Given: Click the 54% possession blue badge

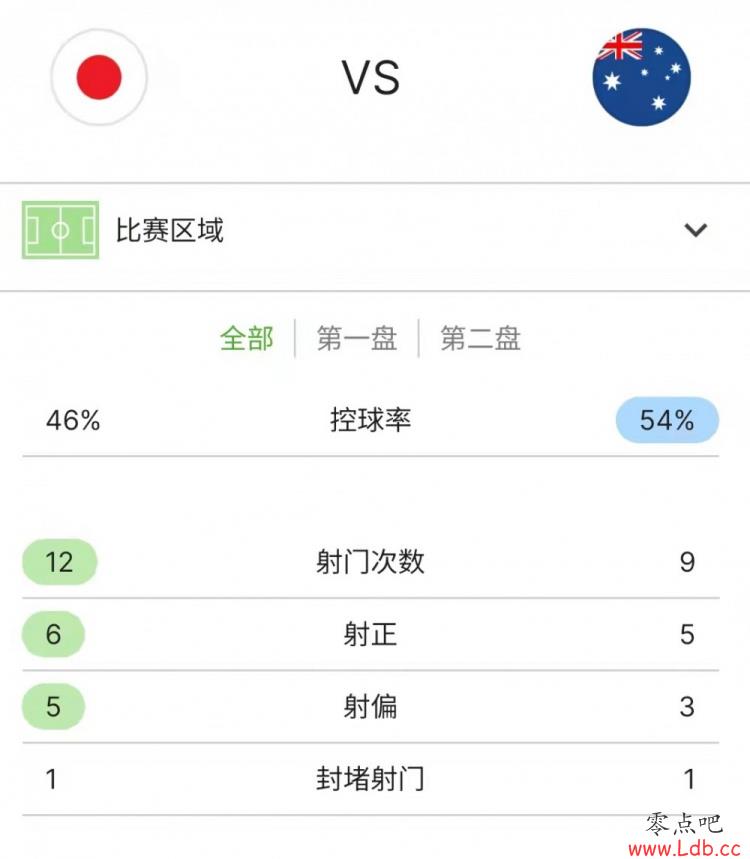Looking at the screenshot, I should tap(667, 420).
